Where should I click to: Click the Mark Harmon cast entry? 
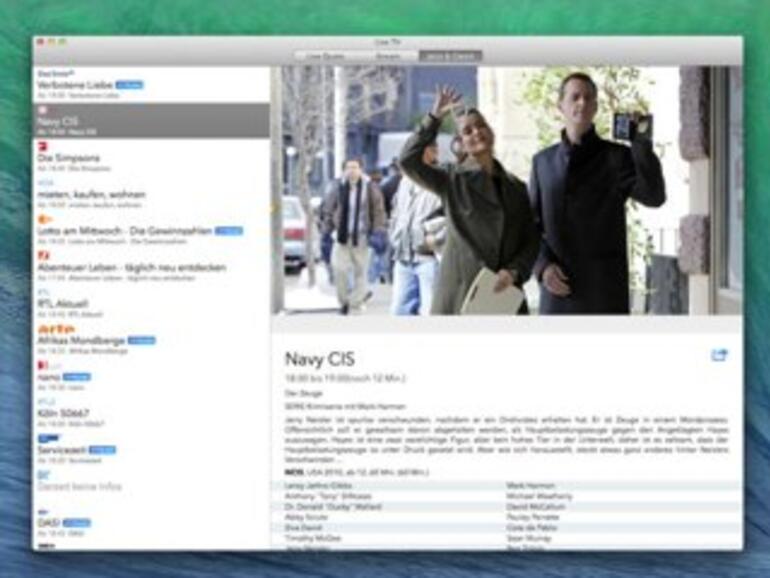531,486
